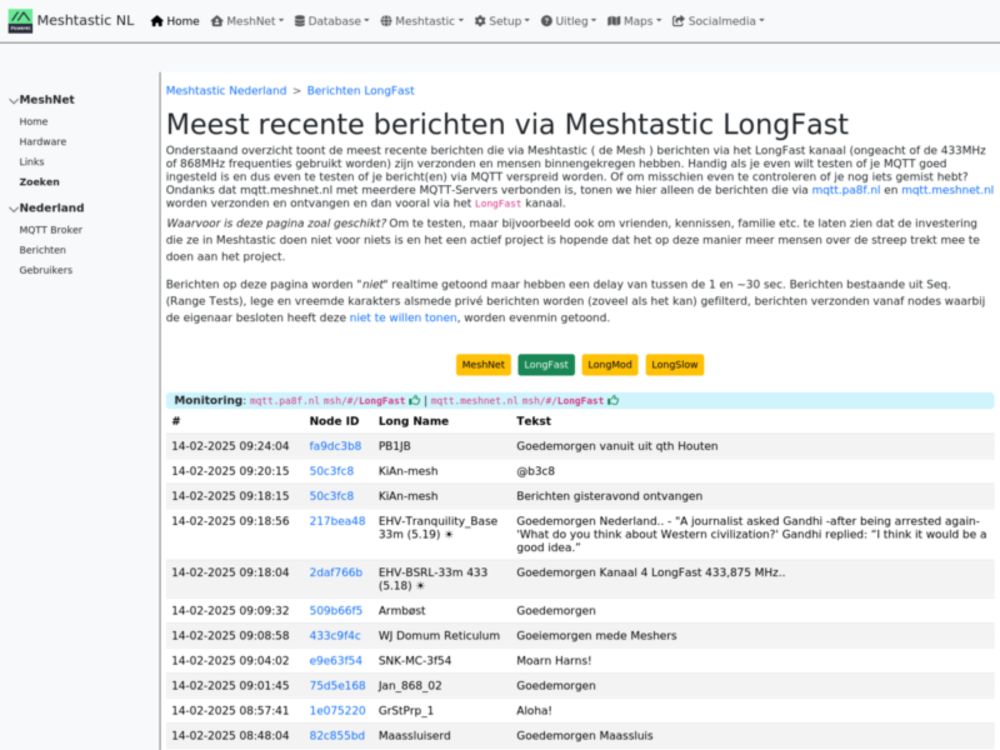1000x750 pixels.
Task: Click message 'Goedemorgen Maassluis'
Action: click(585, 735)
